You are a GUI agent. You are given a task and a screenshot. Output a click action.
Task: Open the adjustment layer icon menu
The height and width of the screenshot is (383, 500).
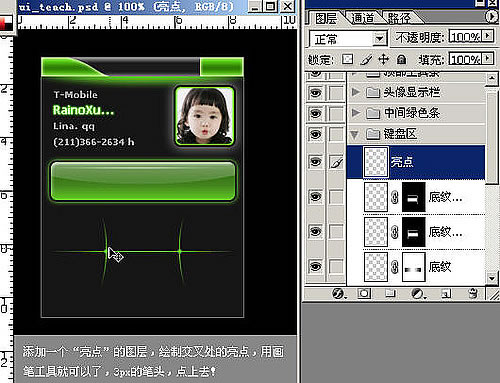[418, 294]
